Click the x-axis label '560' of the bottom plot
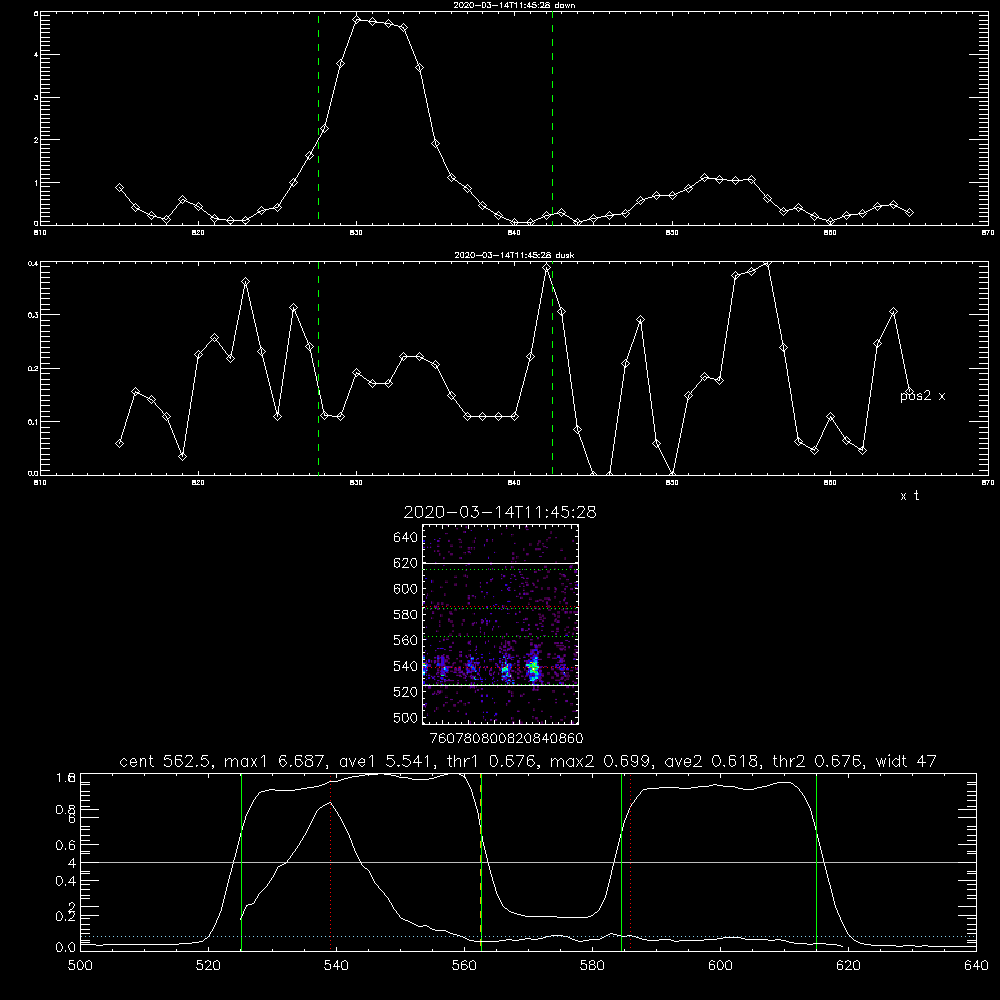Image resolution: width=1000 pixels, height=1000 pixels. (464, 966)
